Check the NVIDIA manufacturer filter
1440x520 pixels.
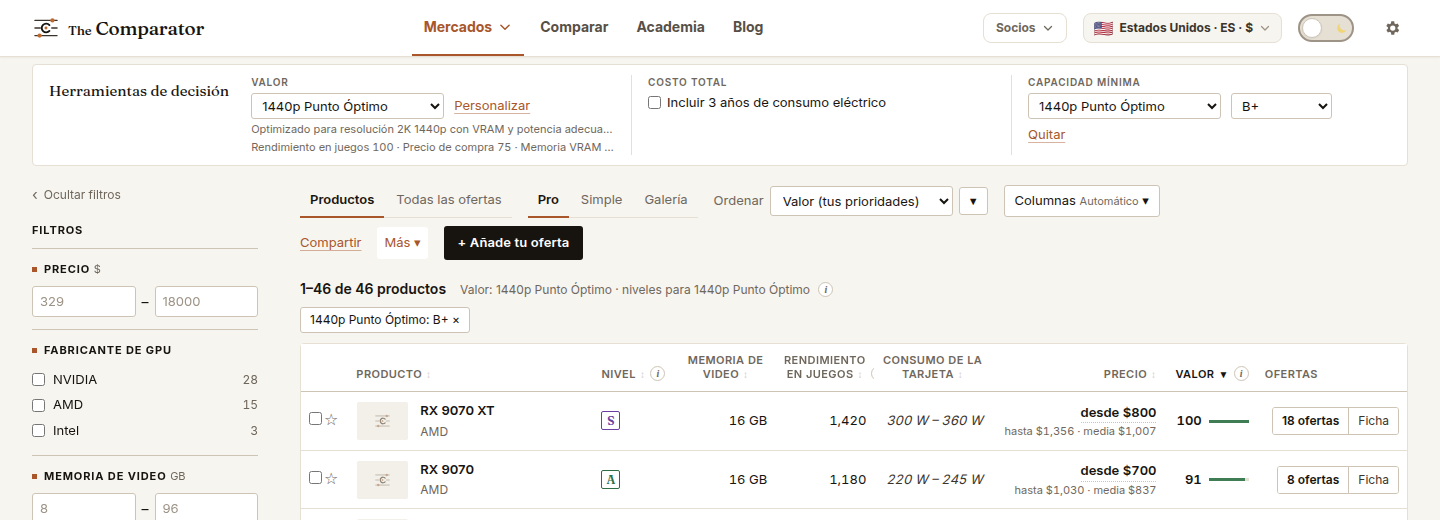tap(39, 380)
